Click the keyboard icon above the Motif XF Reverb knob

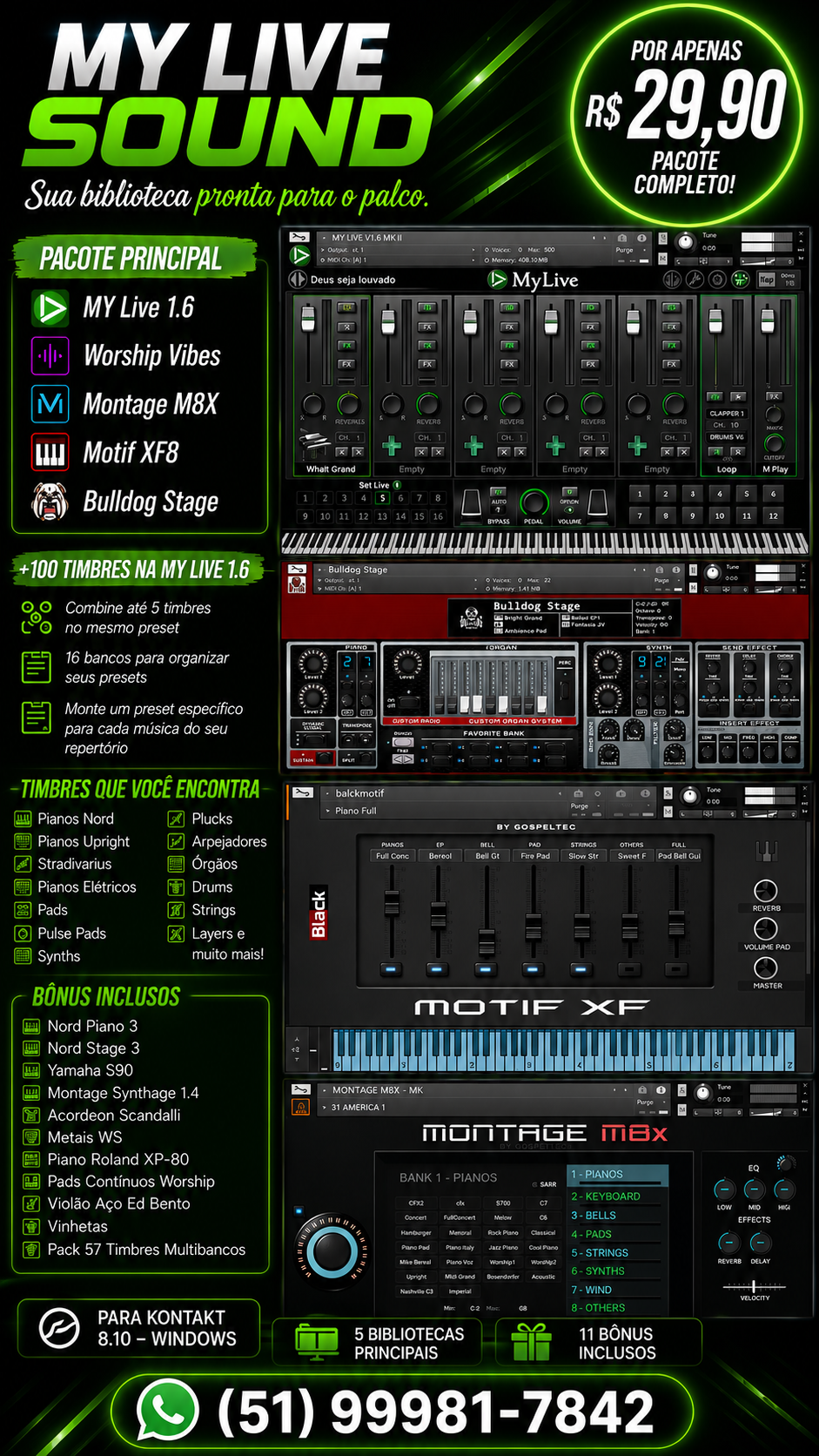(766, 852)
